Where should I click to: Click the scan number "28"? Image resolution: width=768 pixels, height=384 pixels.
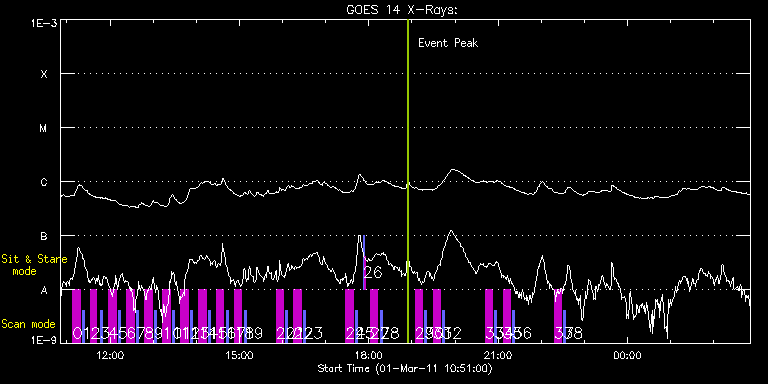click(390, 334)
